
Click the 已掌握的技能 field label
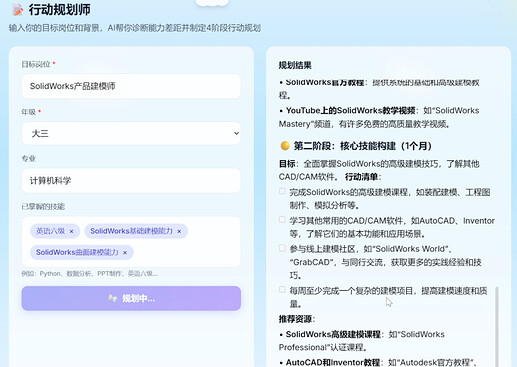point(43,207)
